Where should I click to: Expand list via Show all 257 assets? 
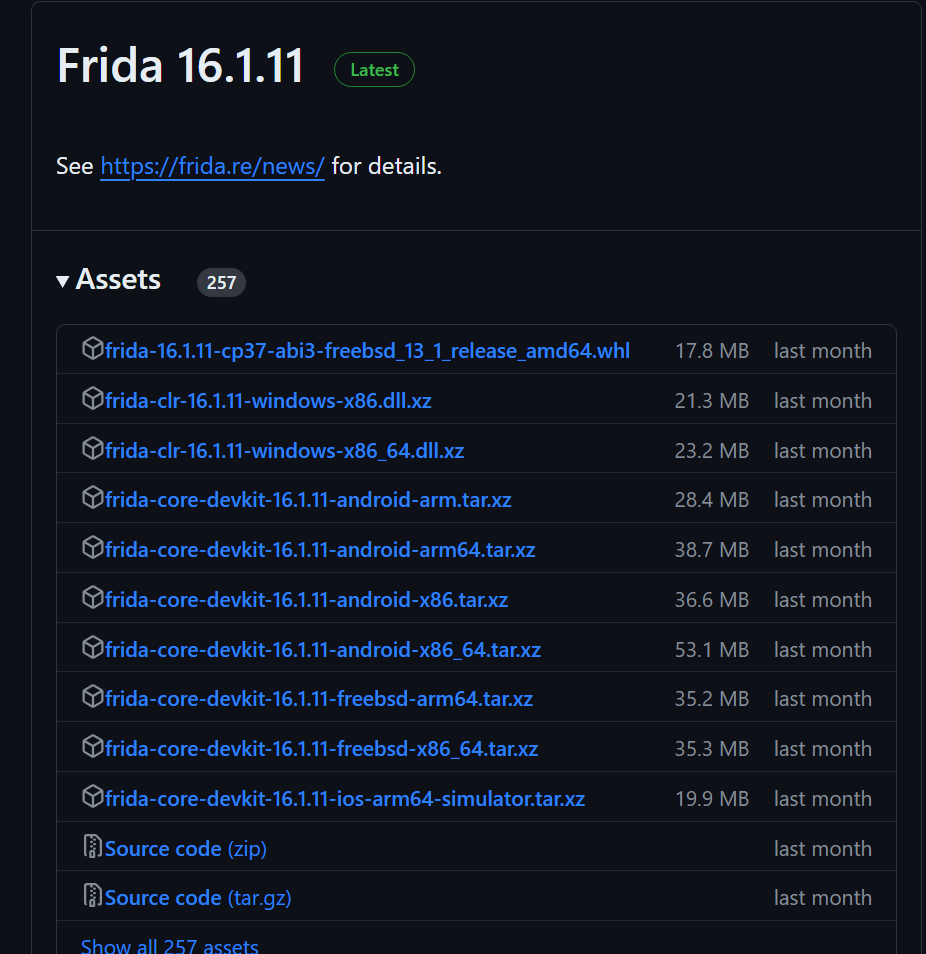[169, 946]
